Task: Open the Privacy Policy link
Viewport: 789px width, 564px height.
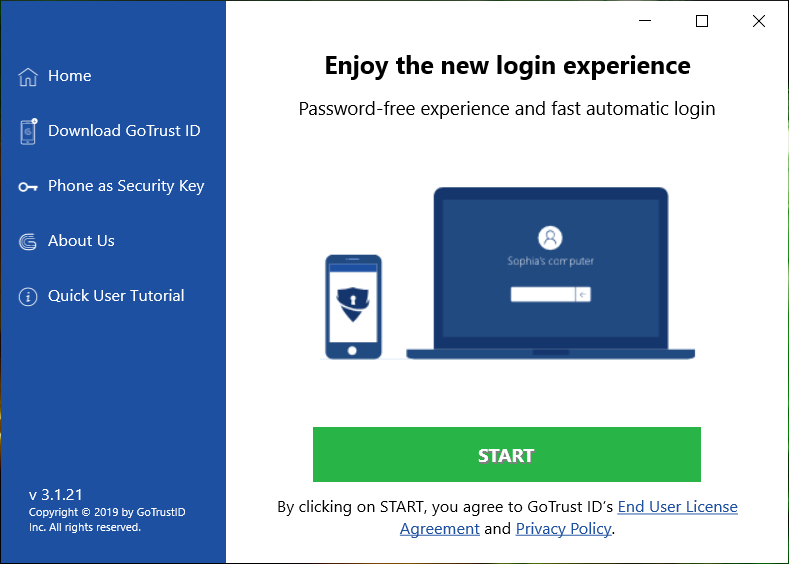Action: click(x=563, y=529)
